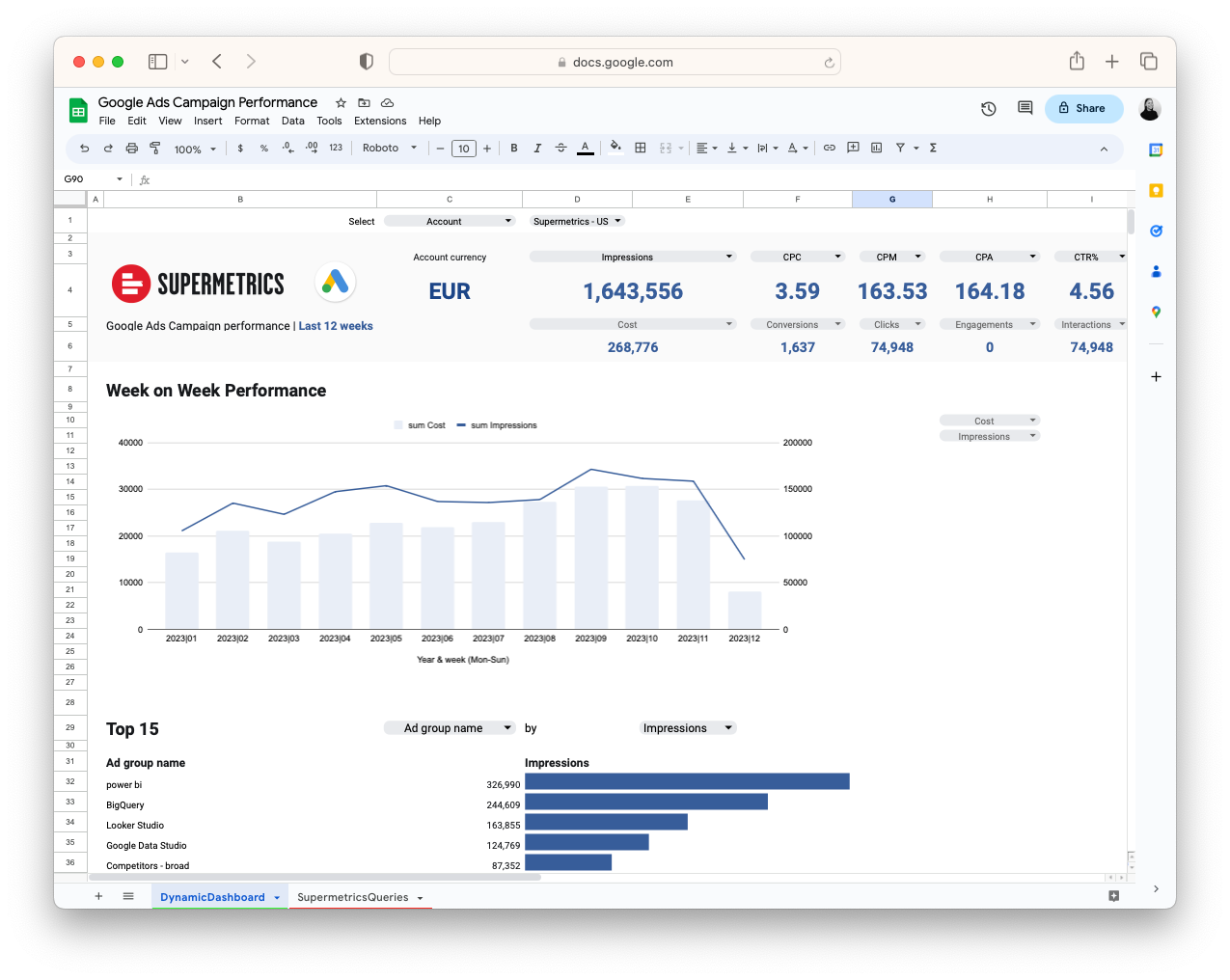
Task: Click the Share button
Action: click(1083, 109)
